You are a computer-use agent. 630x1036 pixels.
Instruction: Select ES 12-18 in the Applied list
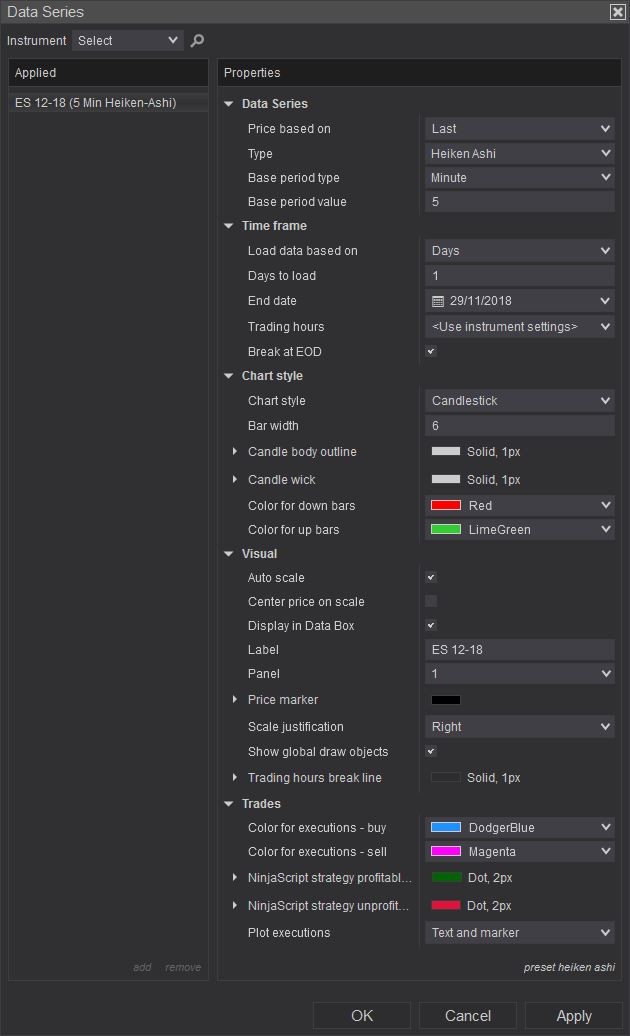[x=95, y=103]
